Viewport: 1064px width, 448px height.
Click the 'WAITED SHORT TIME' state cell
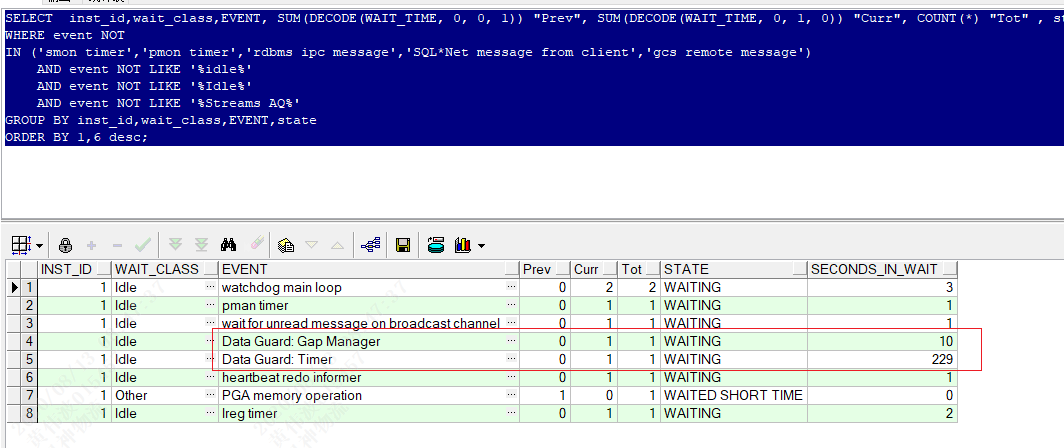pyautogui.click(x=733, y=396)
